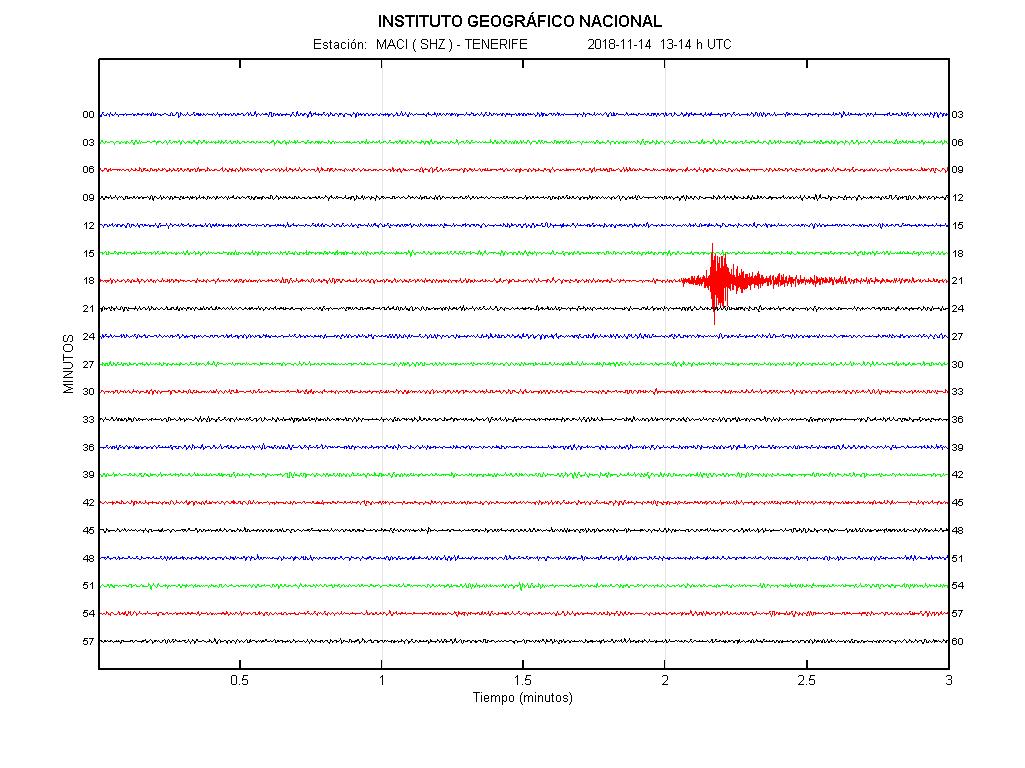
Task: Click the 00 minute label on the left axis
Action: click(88, 115)
